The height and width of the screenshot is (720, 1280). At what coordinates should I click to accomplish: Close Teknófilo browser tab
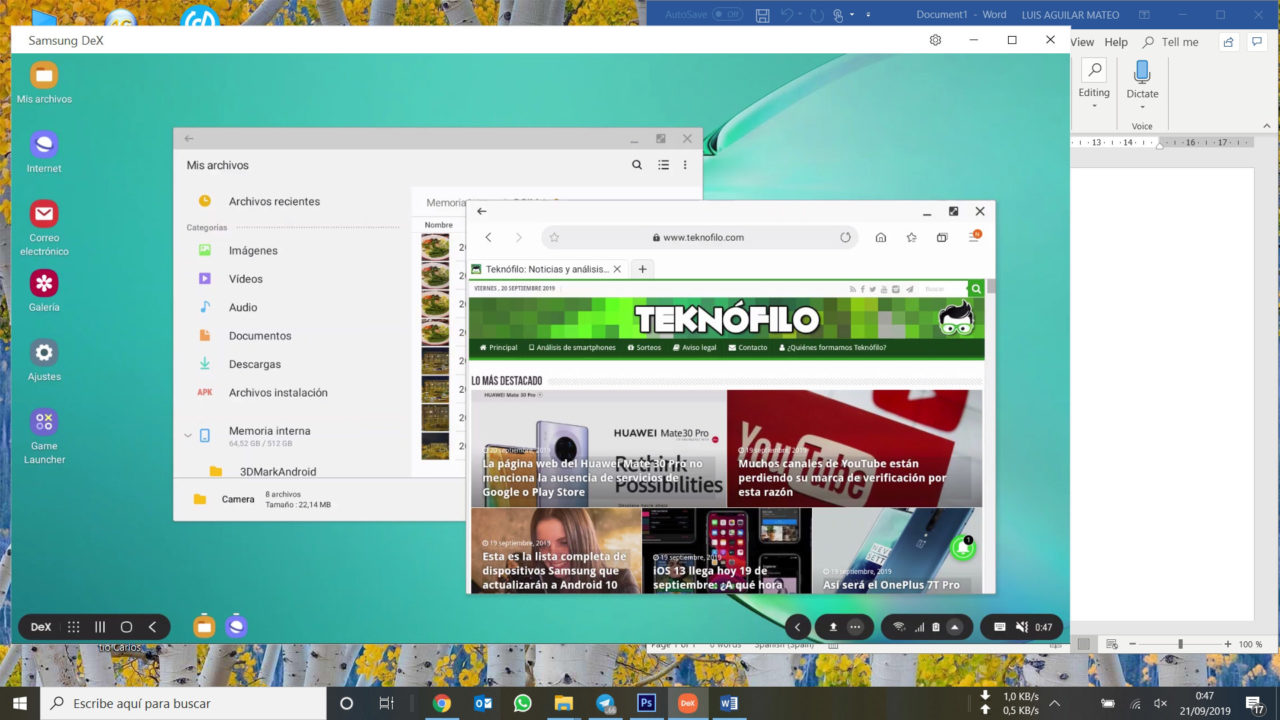coord(617,269)
